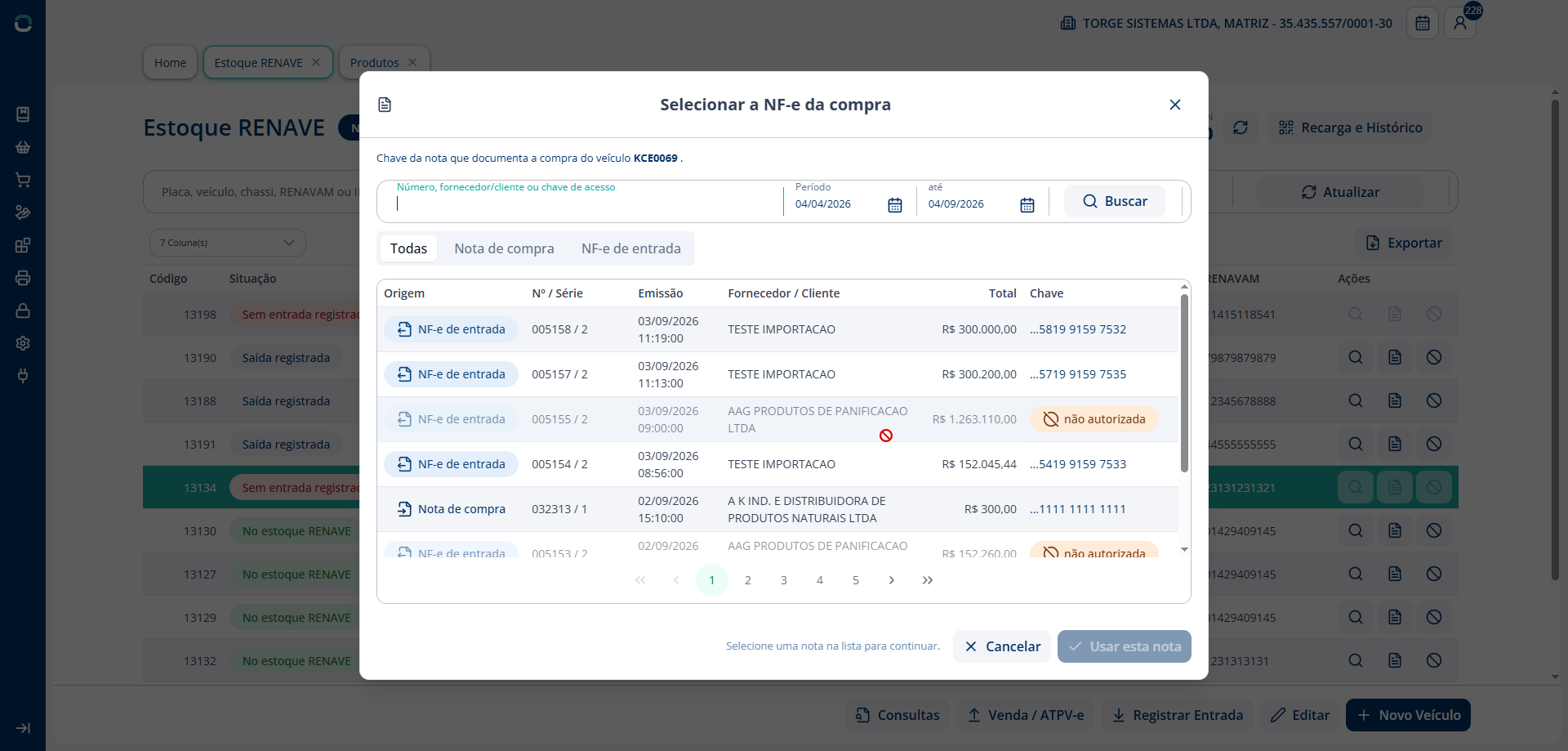Focus the número, fornecedor ou chave search field
The image size is (1568, 751).
point(584,201)
